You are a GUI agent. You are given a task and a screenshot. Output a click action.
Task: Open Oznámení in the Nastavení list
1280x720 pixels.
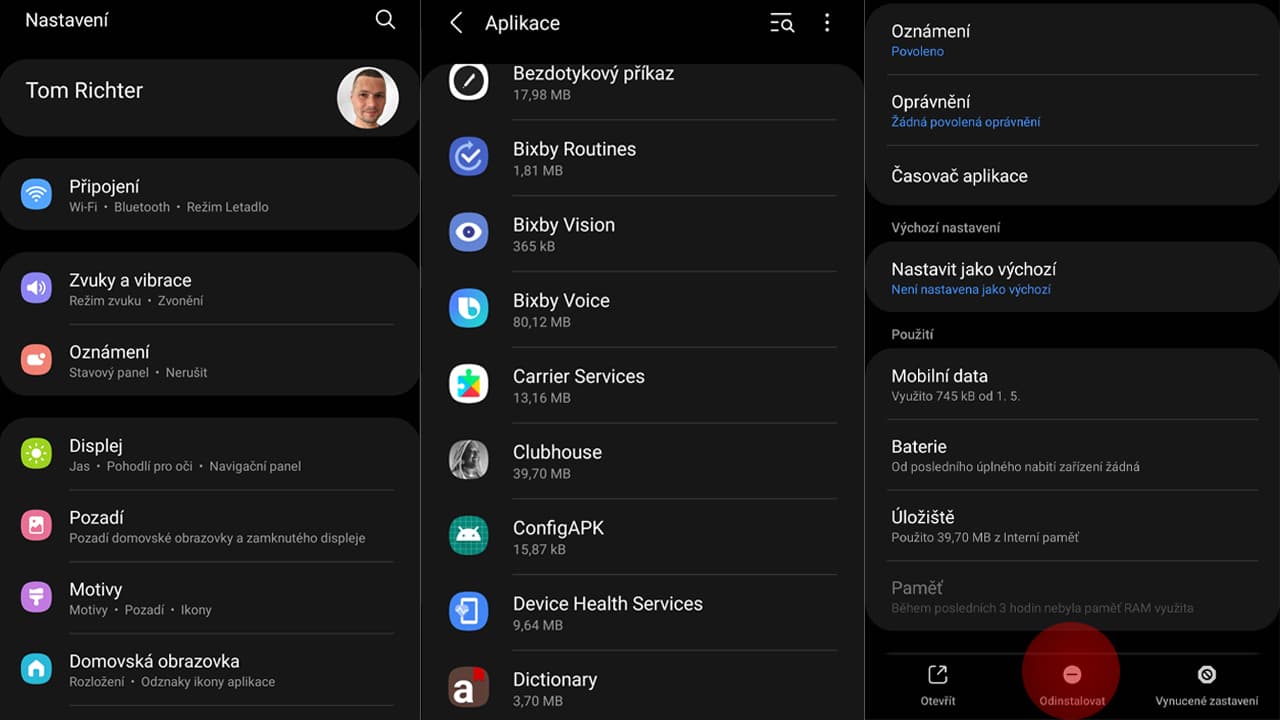coord(210,361)
